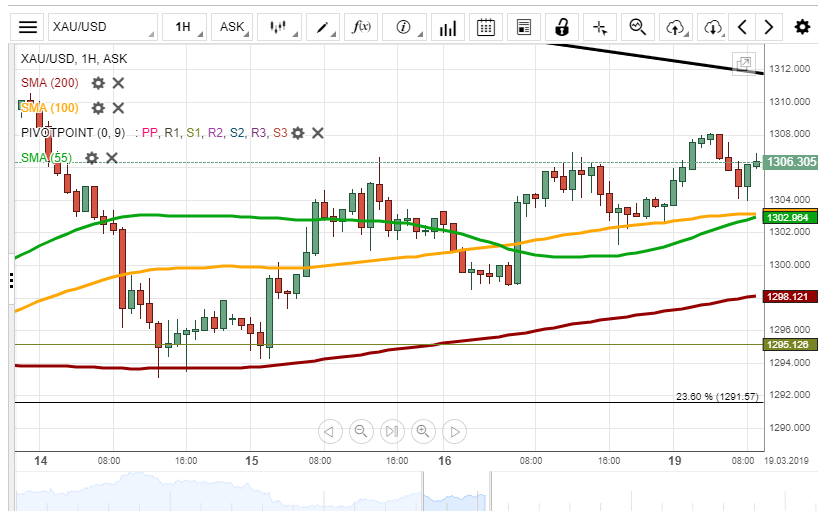This screenshot has width=824, height=513.
Task: Open the news list icon
Action: [x=524, y=27]
